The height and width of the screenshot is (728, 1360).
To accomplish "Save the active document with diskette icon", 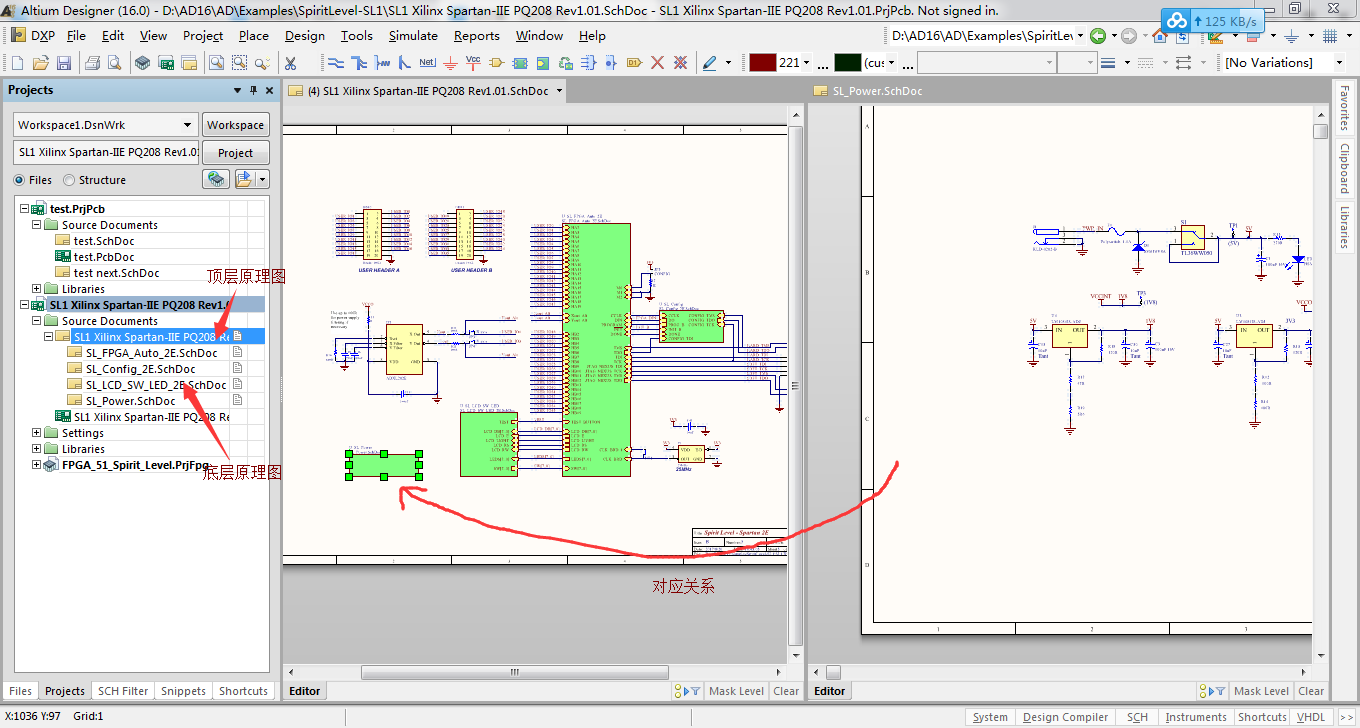I will click(63, 63).
